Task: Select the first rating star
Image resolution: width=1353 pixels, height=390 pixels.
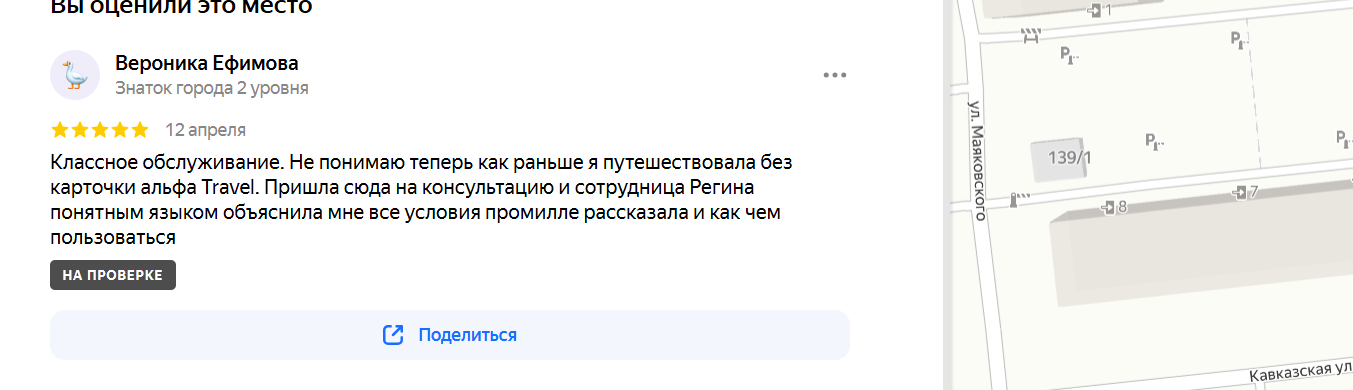Action: (59, 130)
